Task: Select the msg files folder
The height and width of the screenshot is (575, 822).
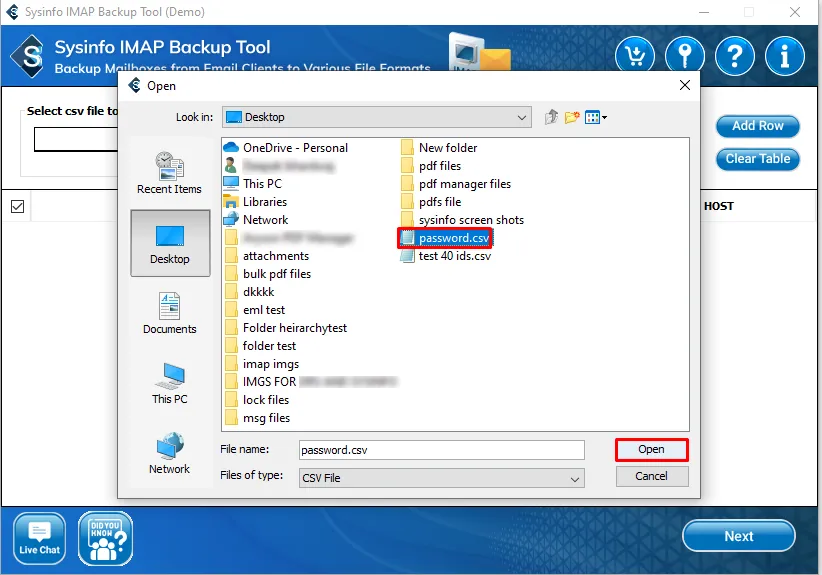Action: [x=257, y=418]
